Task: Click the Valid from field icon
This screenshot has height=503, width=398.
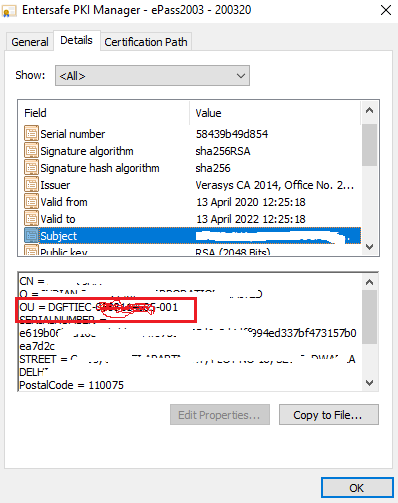Action: [x=31, y=202]
